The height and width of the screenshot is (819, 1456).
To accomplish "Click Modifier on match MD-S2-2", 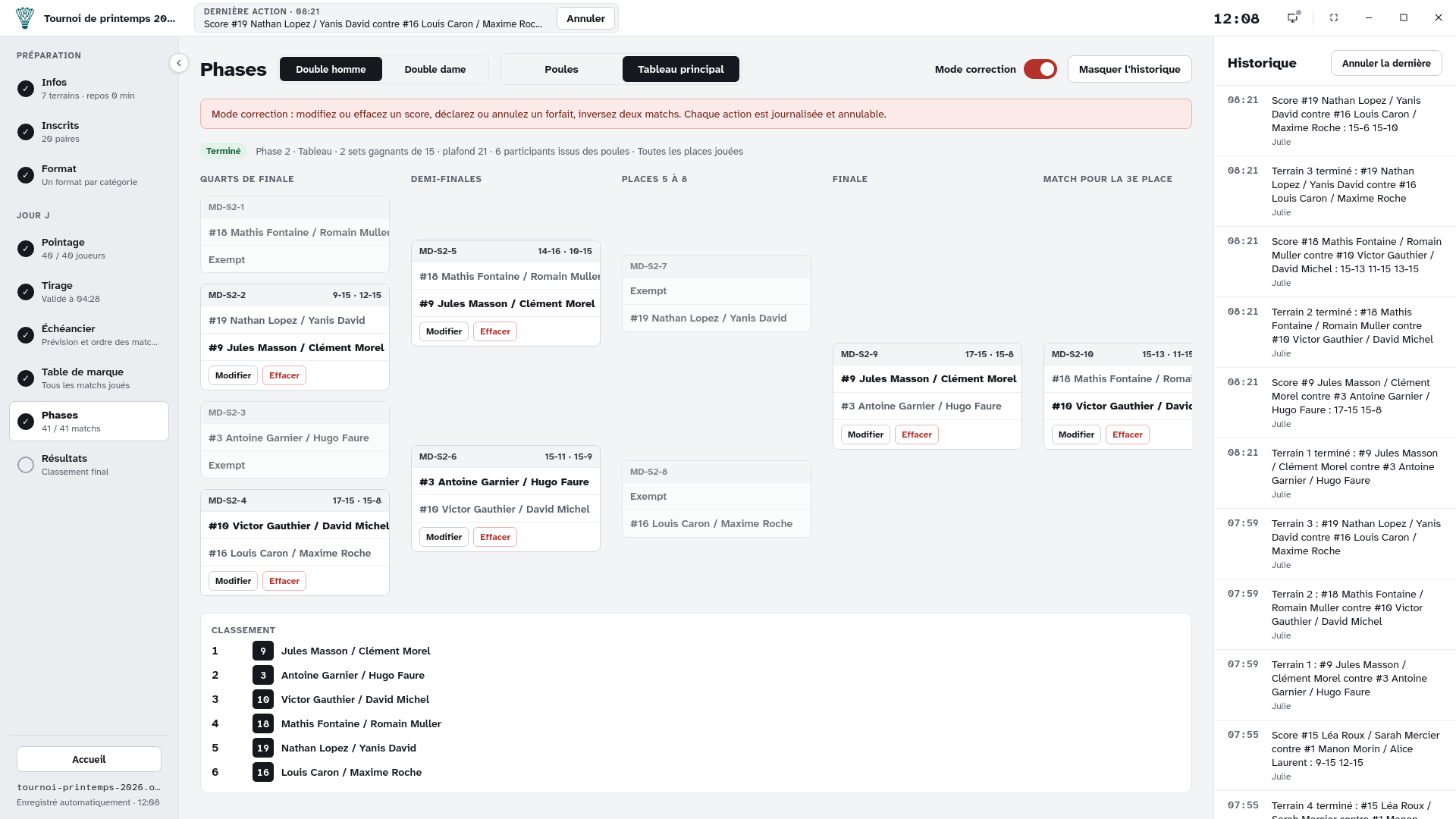I will [x=233, y=375].
